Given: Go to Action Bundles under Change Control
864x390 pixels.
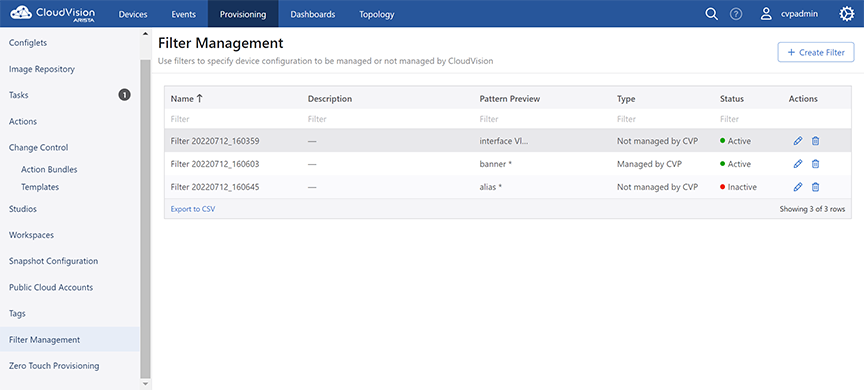Looking at the screenshot, I should pyautogui.click(x=49, y=170).
